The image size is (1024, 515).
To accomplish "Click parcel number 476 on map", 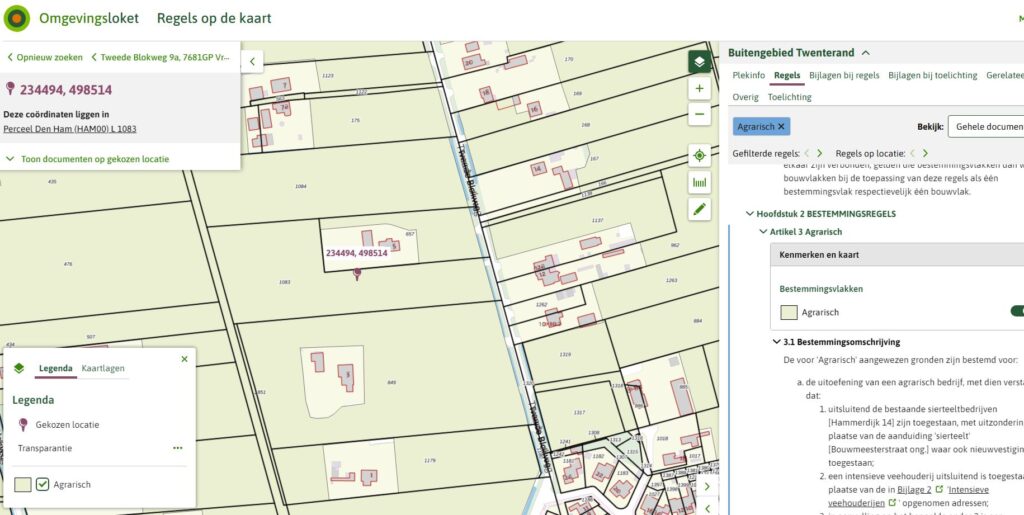I will click(x=69, y=264).
